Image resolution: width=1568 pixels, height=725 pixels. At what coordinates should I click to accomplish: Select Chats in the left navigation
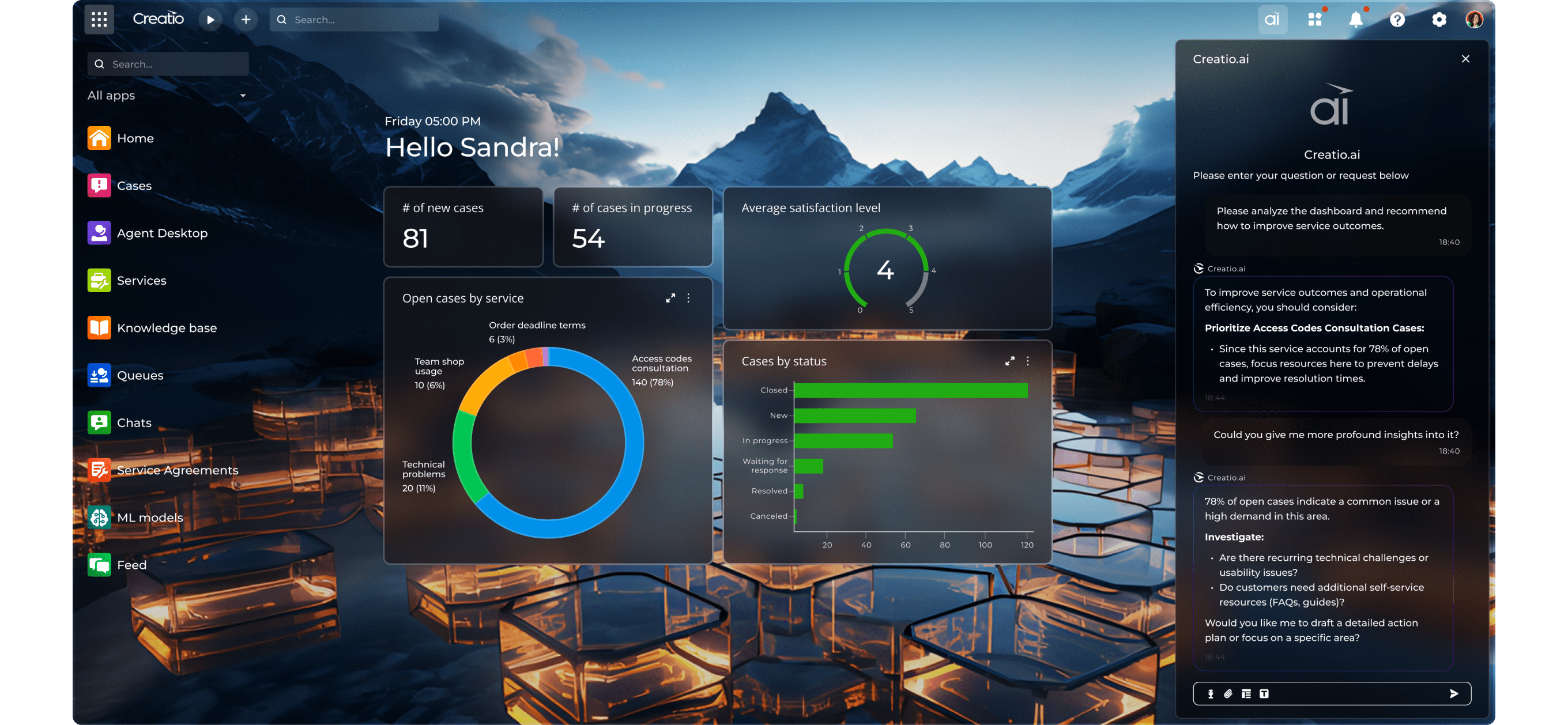[99, 422]
